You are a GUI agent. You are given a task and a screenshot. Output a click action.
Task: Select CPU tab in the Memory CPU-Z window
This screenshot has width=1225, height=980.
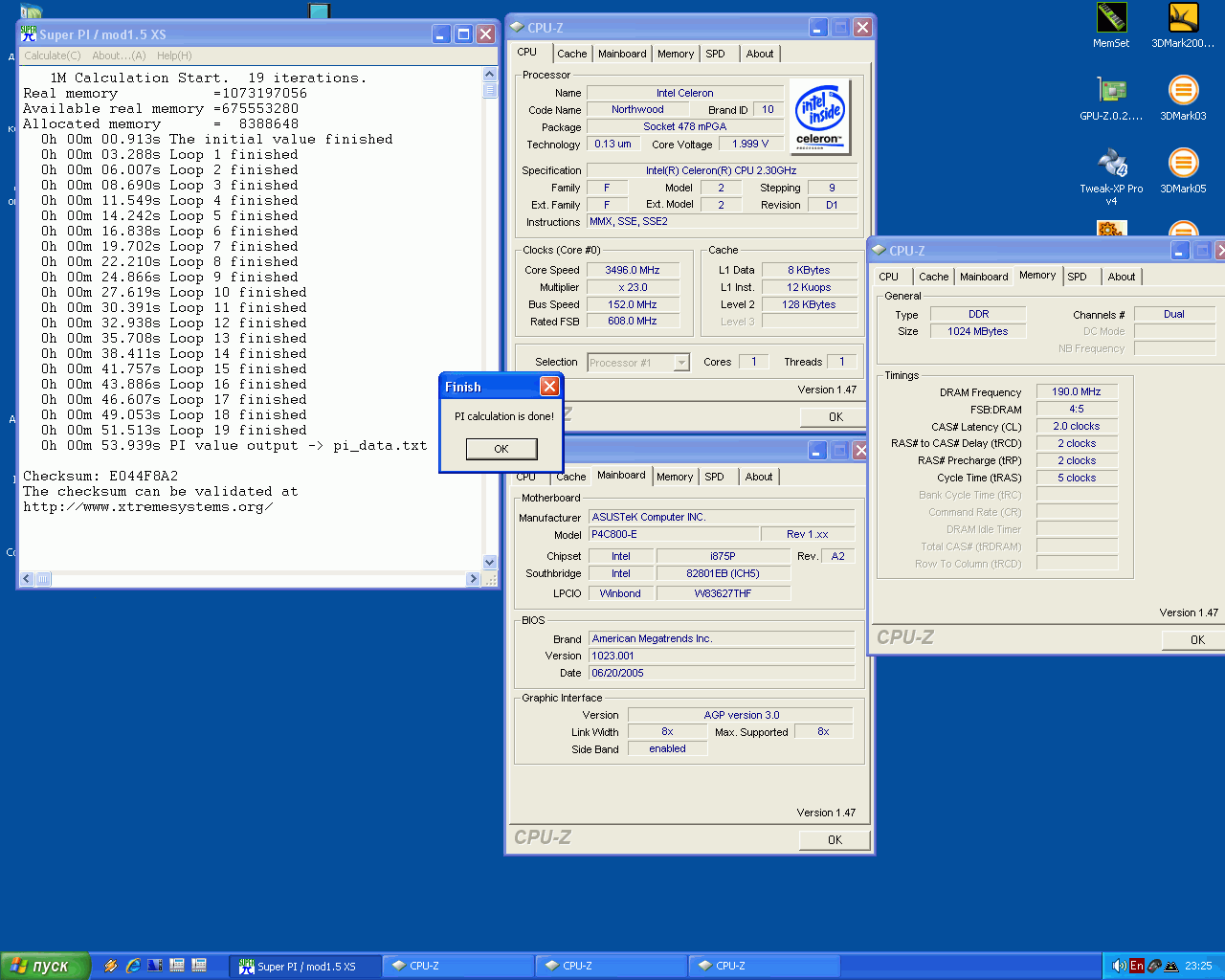pyautogui.click(x=889, y=277)
